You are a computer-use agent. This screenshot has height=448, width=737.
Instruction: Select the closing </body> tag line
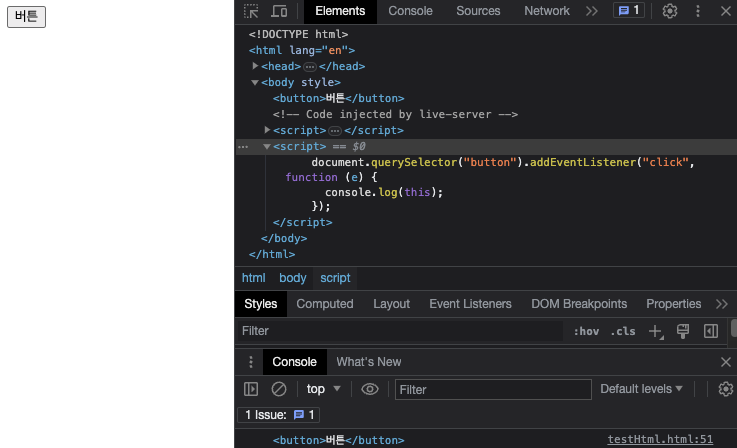click(x=284, y=238)
